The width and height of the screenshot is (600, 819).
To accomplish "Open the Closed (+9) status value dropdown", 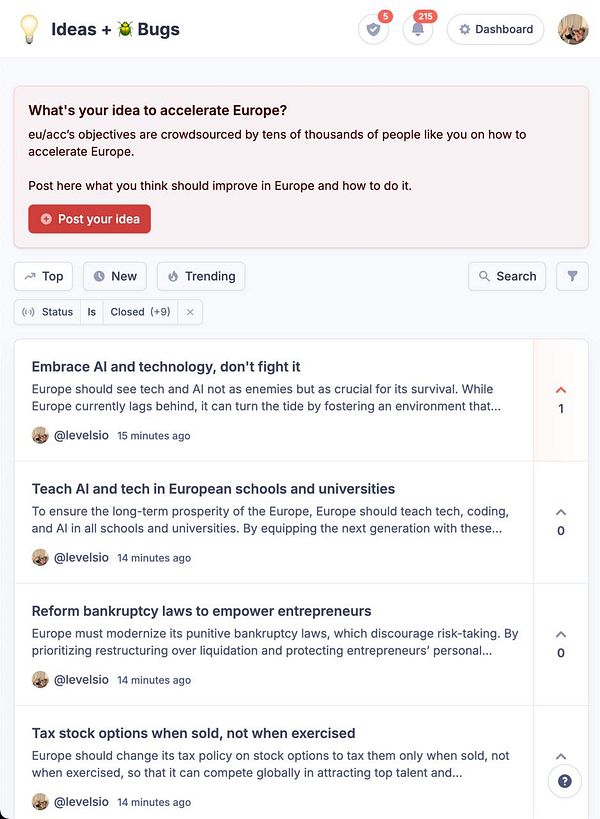I will coord(140,312).
